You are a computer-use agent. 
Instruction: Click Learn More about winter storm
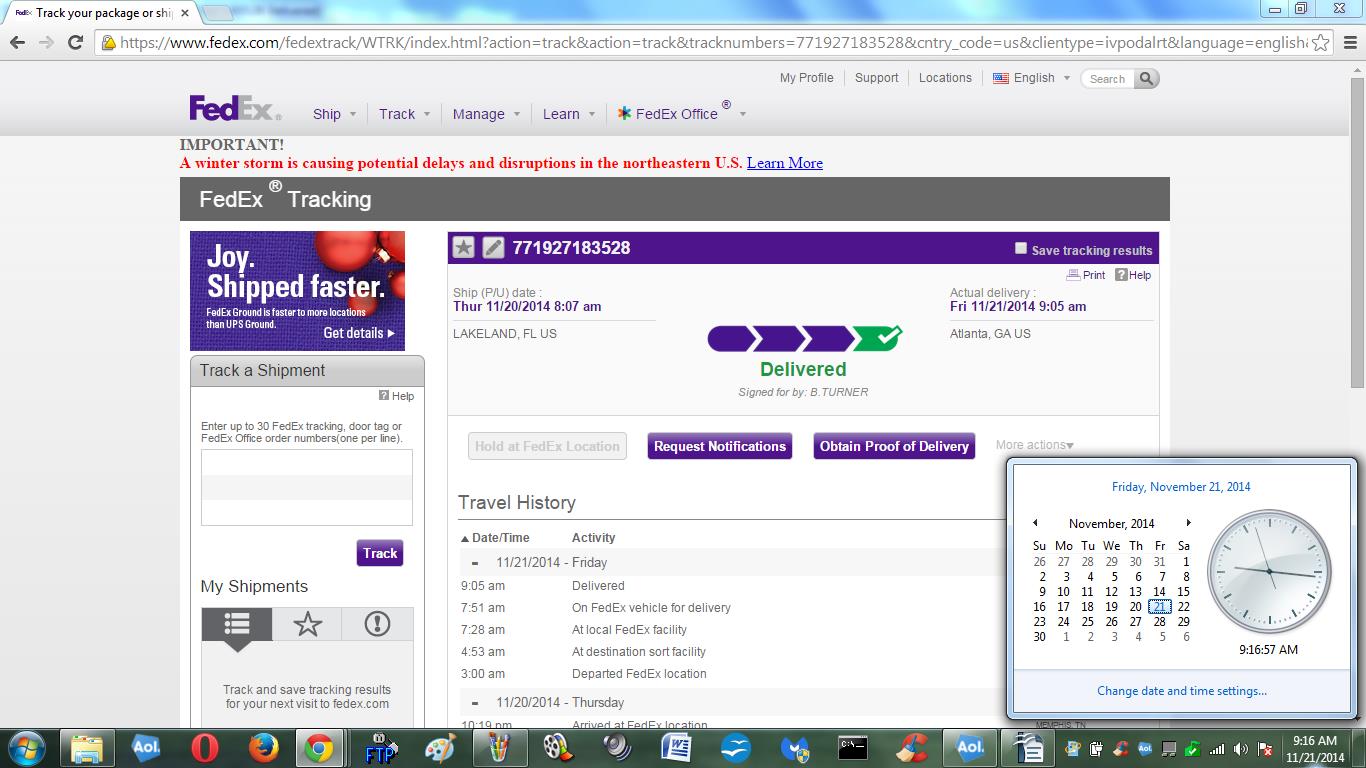pos(785,163)
